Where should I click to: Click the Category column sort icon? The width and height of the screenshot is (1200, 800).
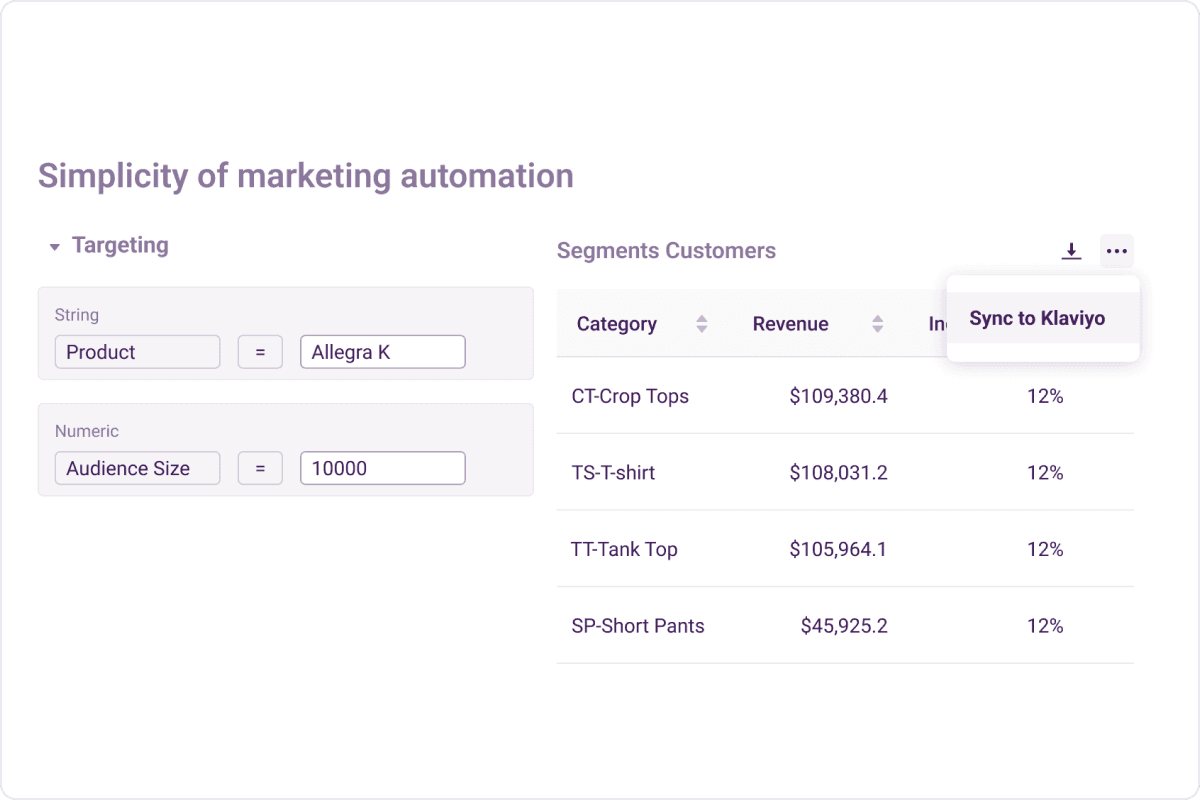pos(701,323)
